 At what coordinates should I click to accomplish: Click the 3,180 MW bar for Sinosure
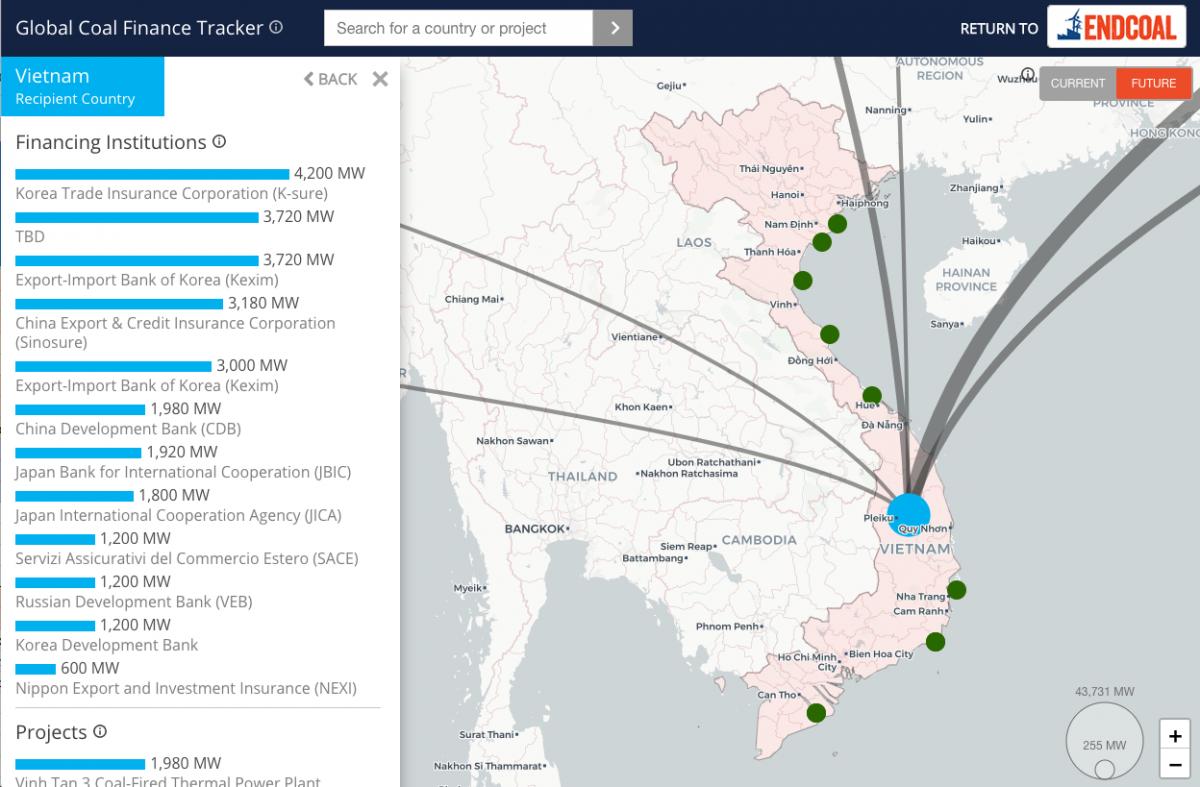pos(119,304)
